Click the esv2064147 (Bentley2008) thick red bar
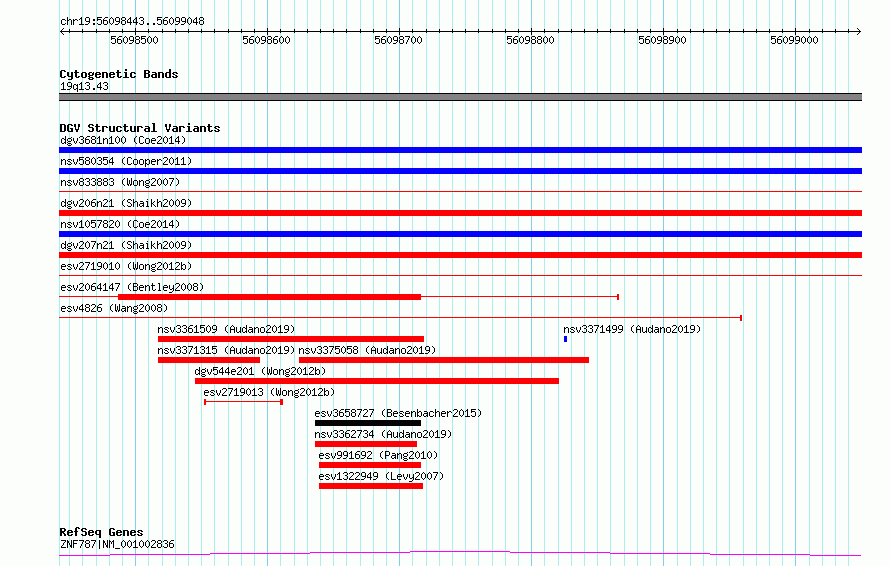The height and width of the screenshot is (566, 890). click(269, 297)
